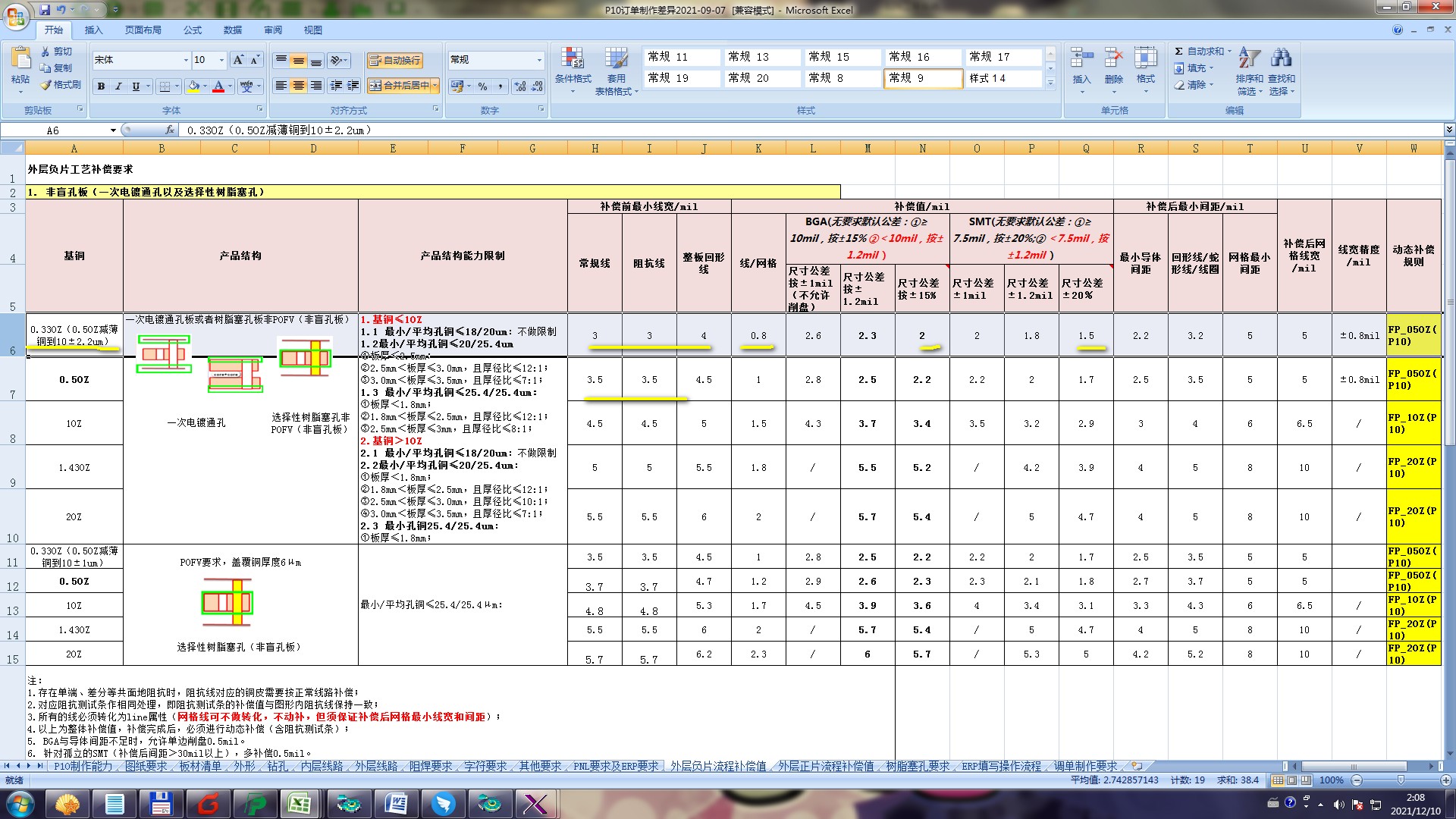This screenshot has height=819, width=1456.
Task: Click the increase font size icon
Action: [x=238, y=60]
